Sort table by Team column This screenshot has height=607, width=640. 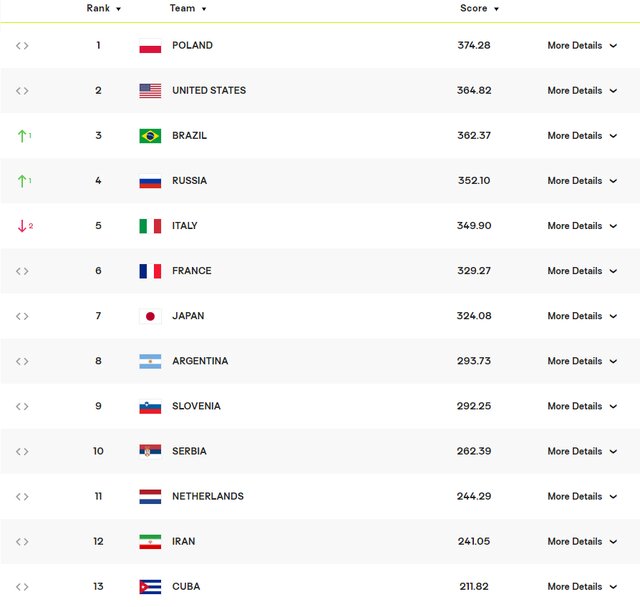188,8
